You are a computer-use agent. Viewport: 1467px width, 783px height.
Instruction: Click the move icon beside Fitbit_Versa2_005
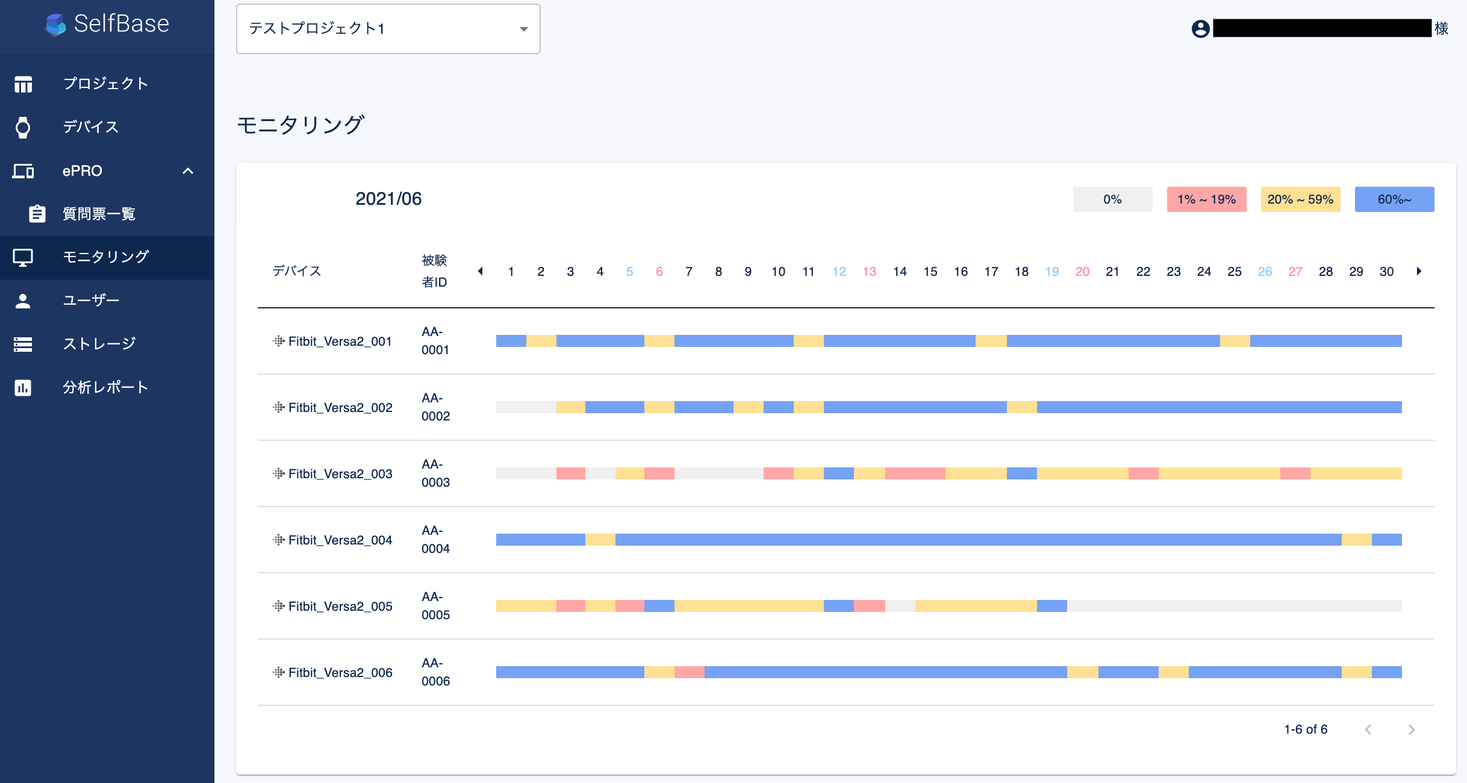279,606
